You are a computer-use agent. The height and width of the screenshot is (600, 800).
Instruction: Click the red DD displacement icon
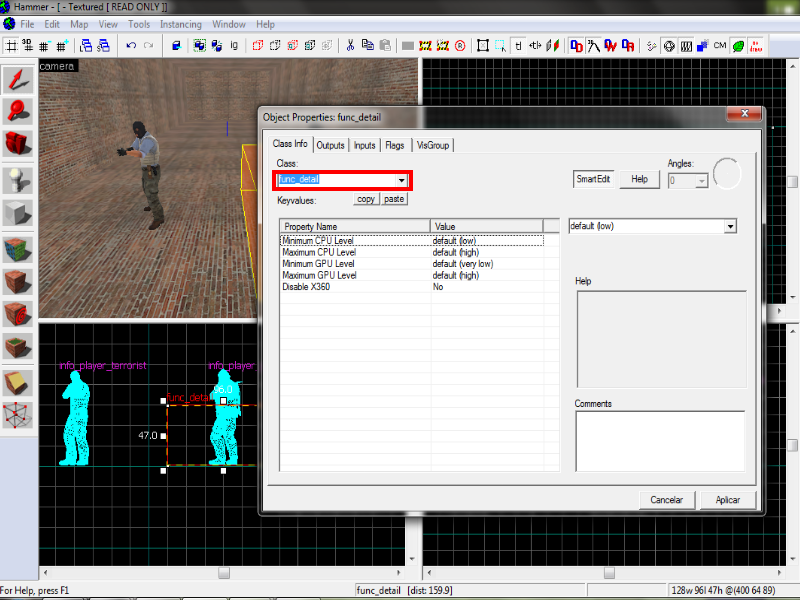(x=577, y=46)
